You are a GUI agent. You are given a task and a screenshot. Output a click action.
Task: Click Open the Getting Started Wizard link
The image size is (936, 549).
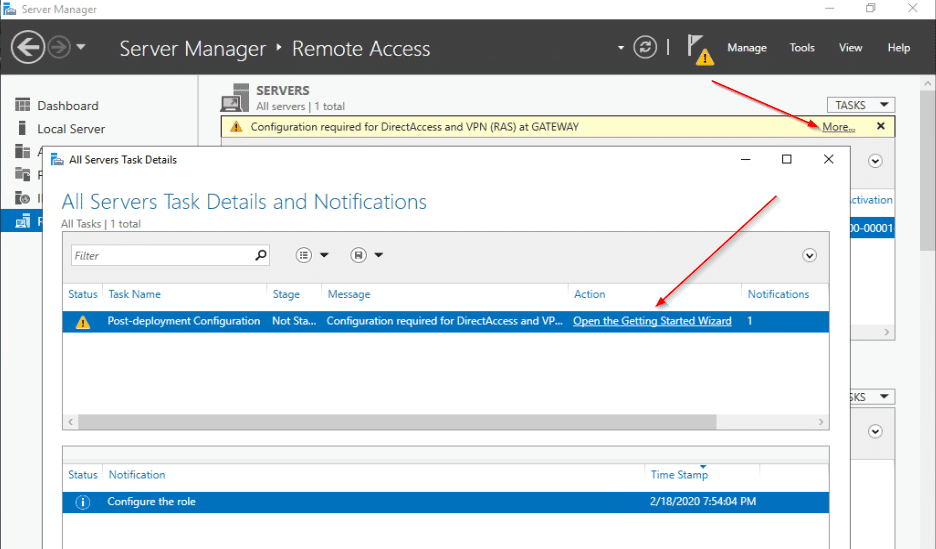652,321
